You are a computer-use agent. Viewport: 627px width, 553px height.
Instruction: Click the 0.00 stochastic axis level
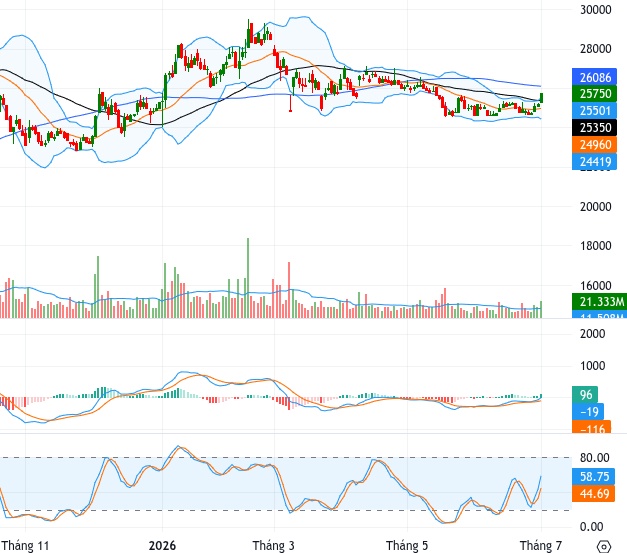[x=591, y=527]
